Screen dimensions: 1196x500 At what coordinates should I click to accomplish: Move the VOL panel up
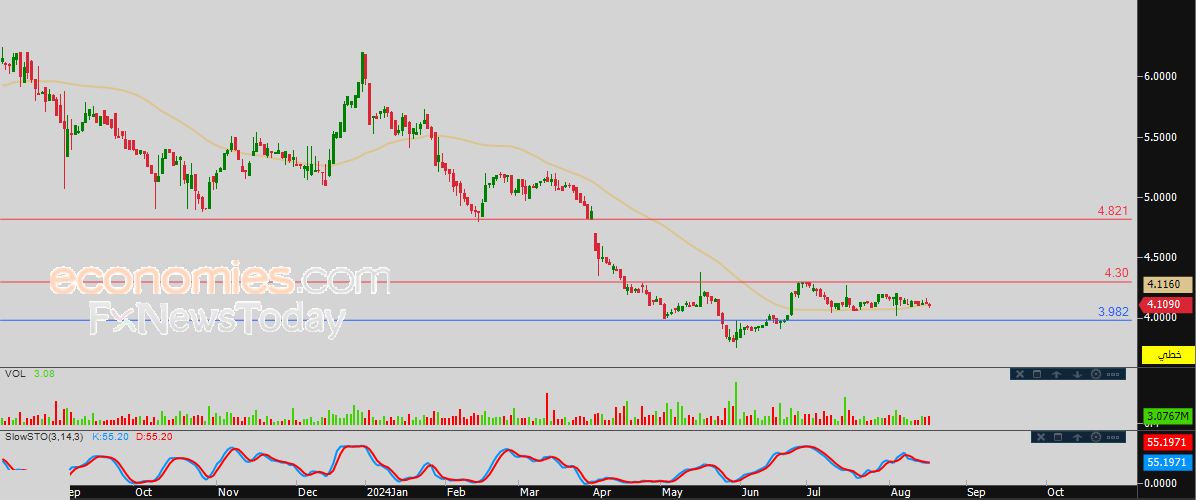1058,374
